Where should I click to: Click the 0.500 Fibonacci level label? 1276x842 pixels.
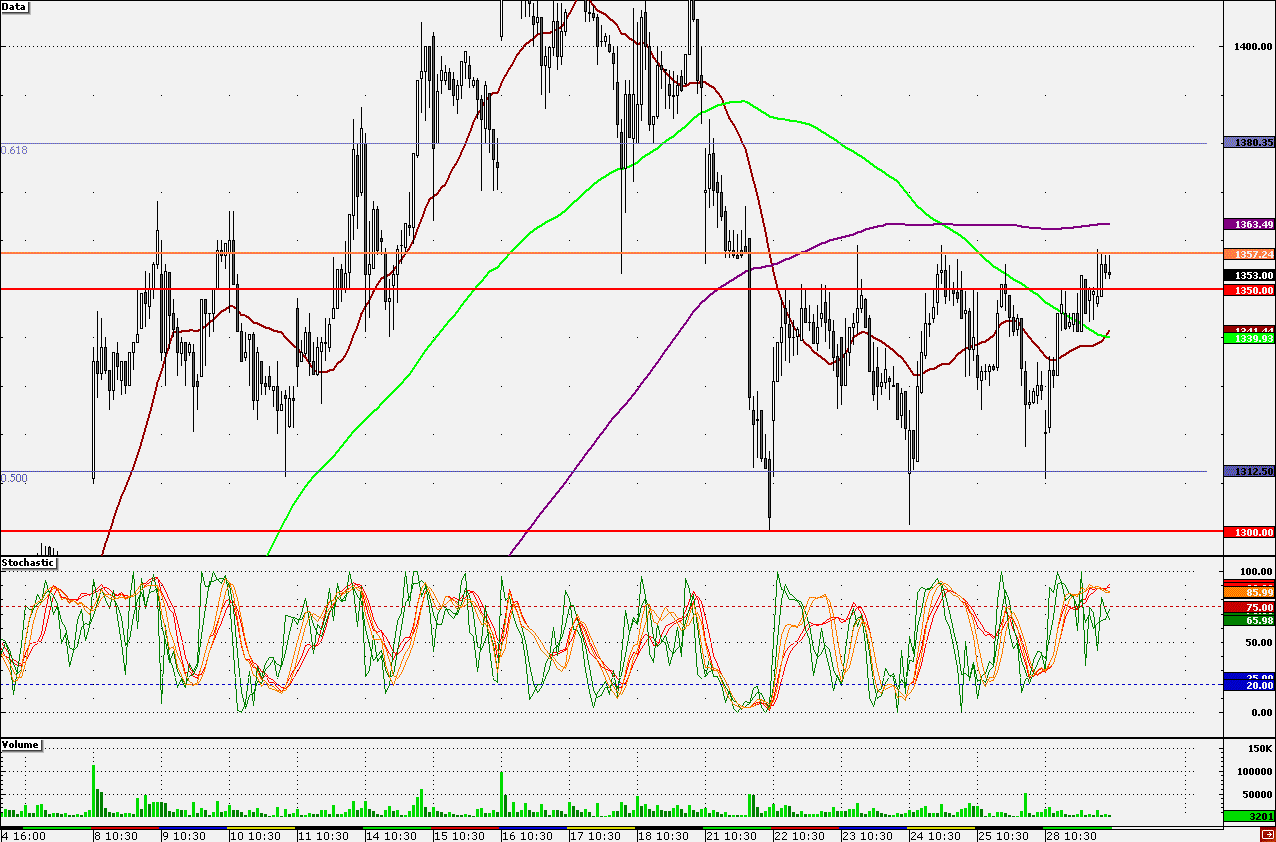click(x=15, y=478)
